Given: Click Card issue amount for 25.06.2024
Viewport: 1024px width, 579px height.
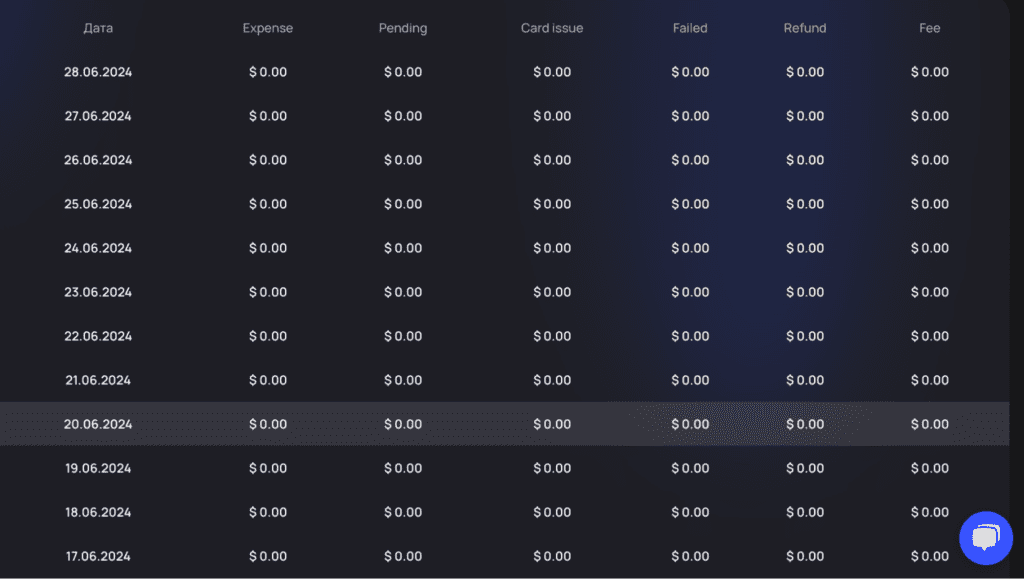Looking at the screenshot, I should coord(552,204).
